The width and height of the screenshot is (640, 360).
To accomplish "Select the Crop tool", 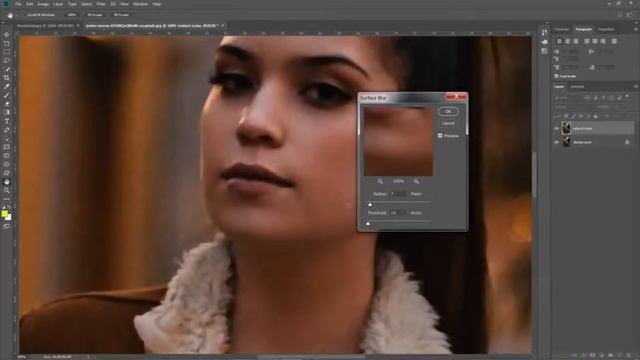I will point(7,78).
